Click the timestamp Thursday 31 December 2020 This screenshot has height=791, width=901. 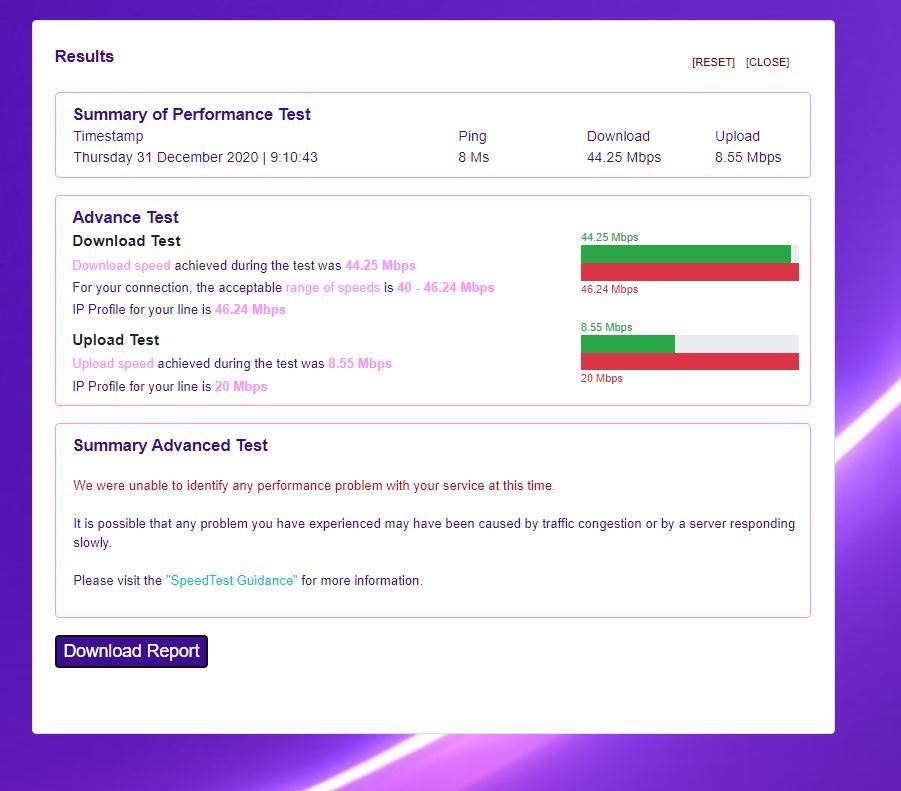click(195, 157)
